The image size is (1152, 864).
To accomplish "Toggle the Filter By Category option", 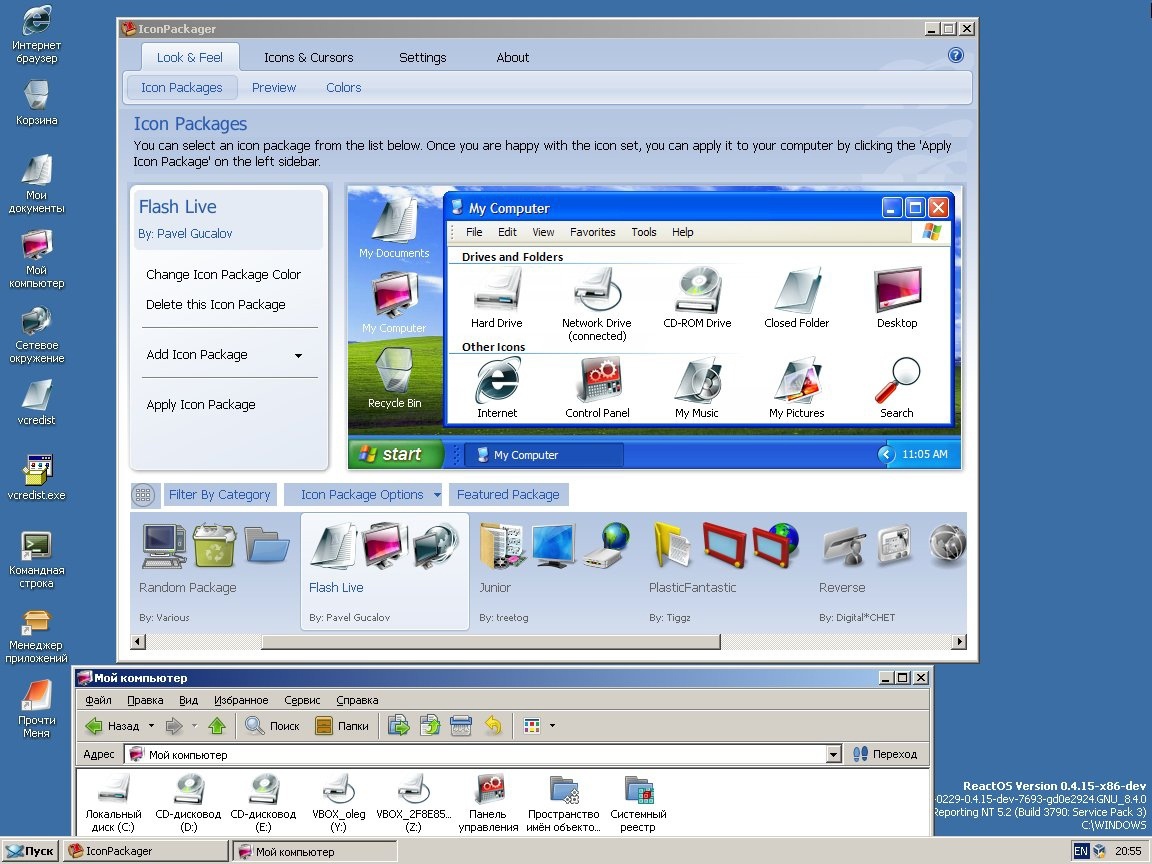I will point(219,494).
